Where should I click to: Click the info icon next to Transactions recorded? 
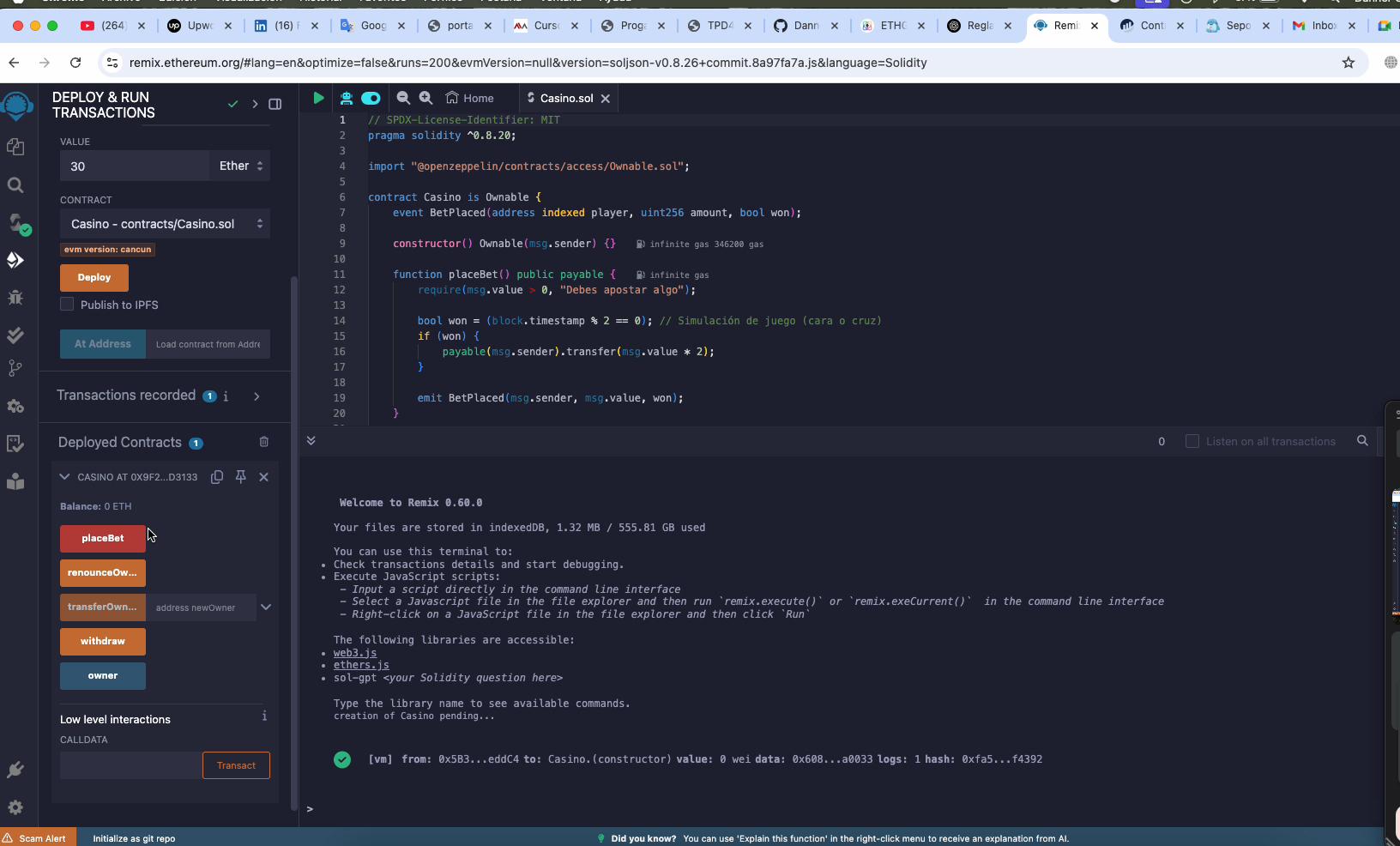pyautogui.click(x=226, y=396)
